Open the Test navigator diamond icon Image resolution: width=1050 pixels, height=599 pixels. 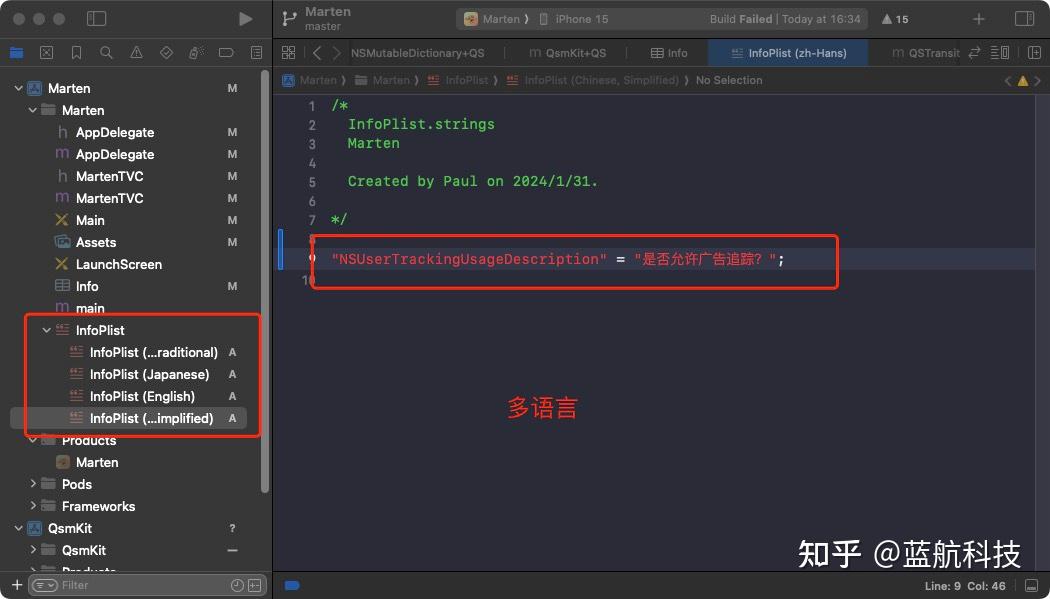coord(165,52)
